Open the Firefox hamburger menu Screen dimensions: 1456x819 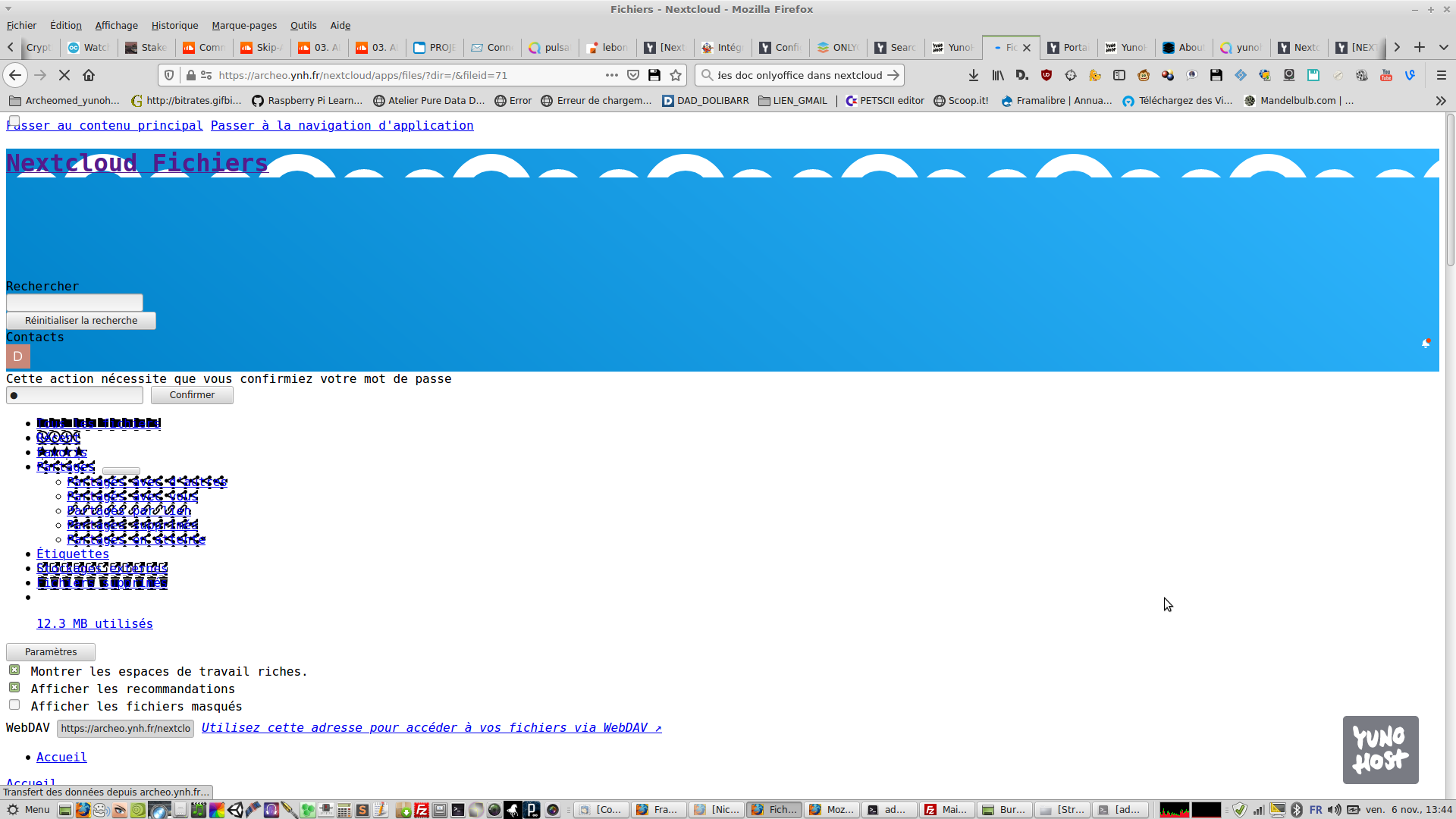point(1442,75)
